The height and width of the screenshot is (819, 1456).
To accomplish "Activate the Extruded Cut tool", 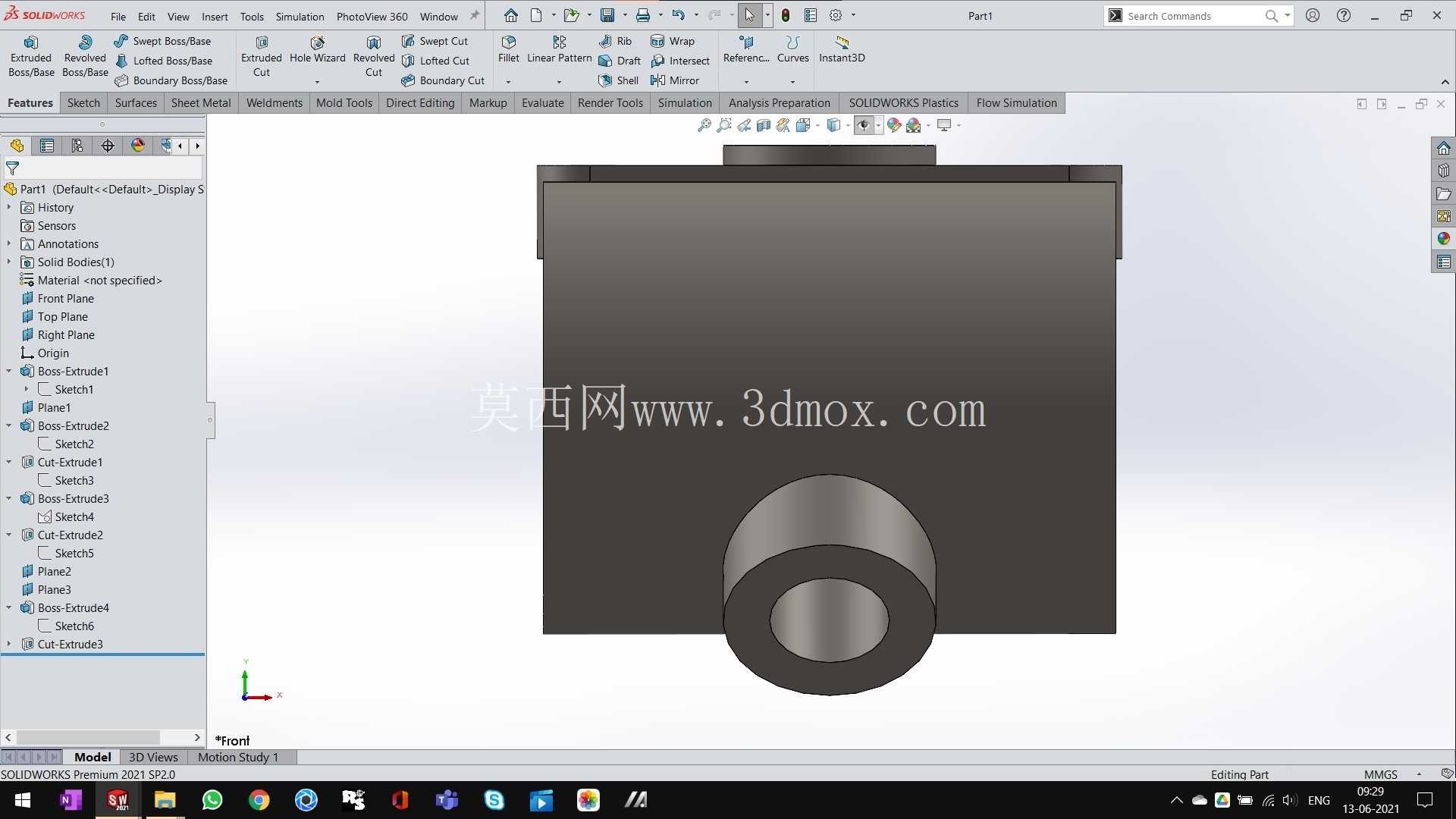I will pos(262,57).
